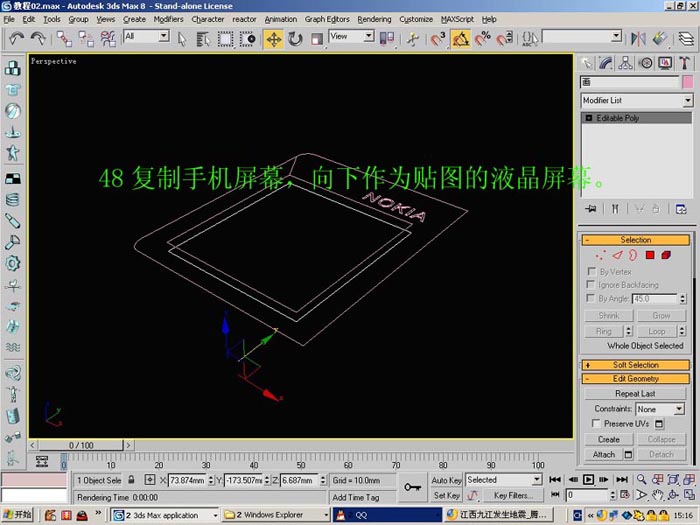Open the Layer Manager icon
700x525 pixels.
687,39
